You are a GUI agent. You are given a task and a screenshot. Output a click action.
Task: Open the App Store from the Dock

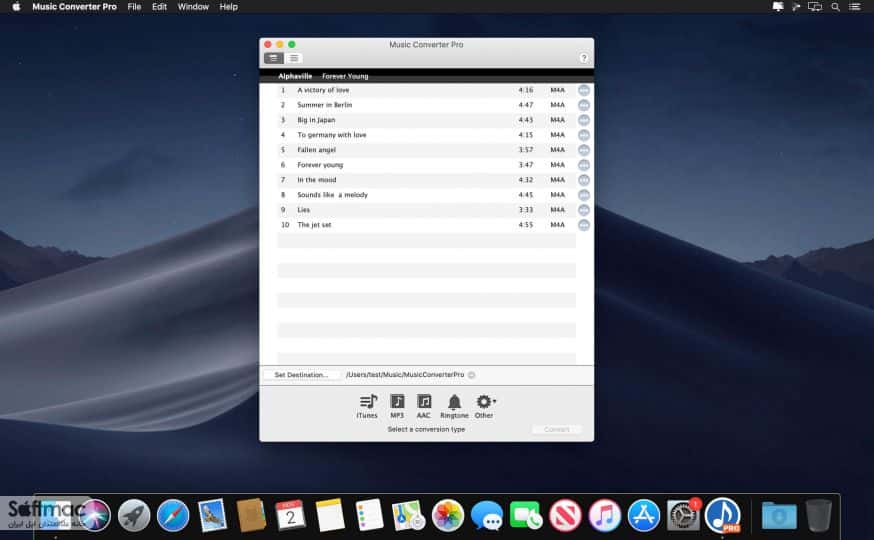pyautogui.click(x=644, y=515)
